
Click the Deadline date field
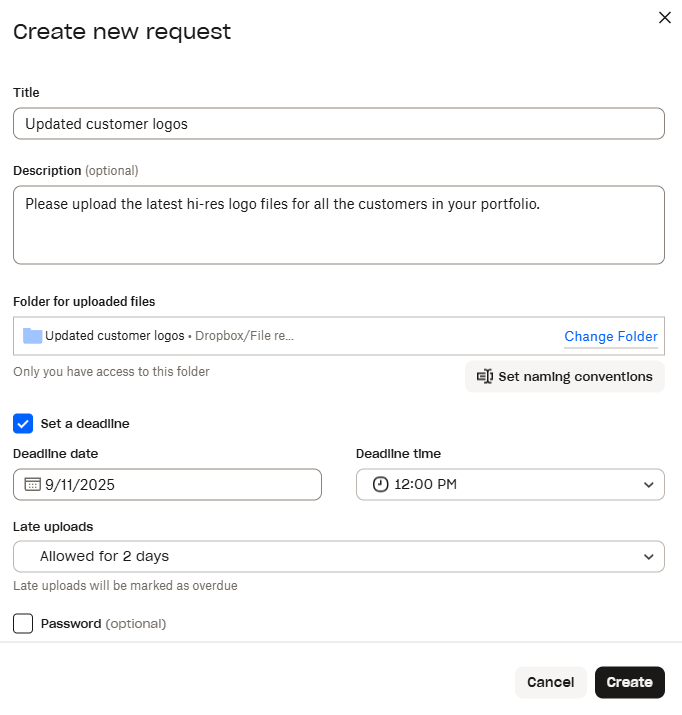coord(167,484)
